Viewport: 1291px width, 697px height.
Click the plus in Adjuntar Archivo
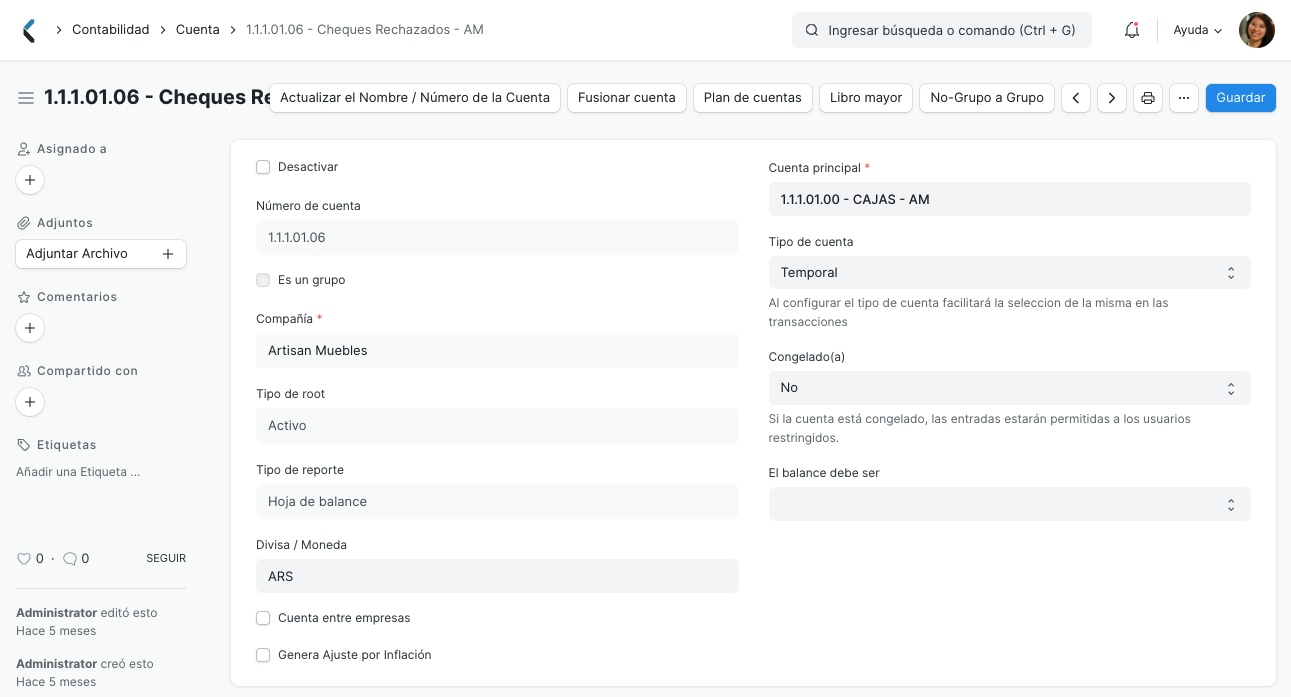(x=168, y=254)
